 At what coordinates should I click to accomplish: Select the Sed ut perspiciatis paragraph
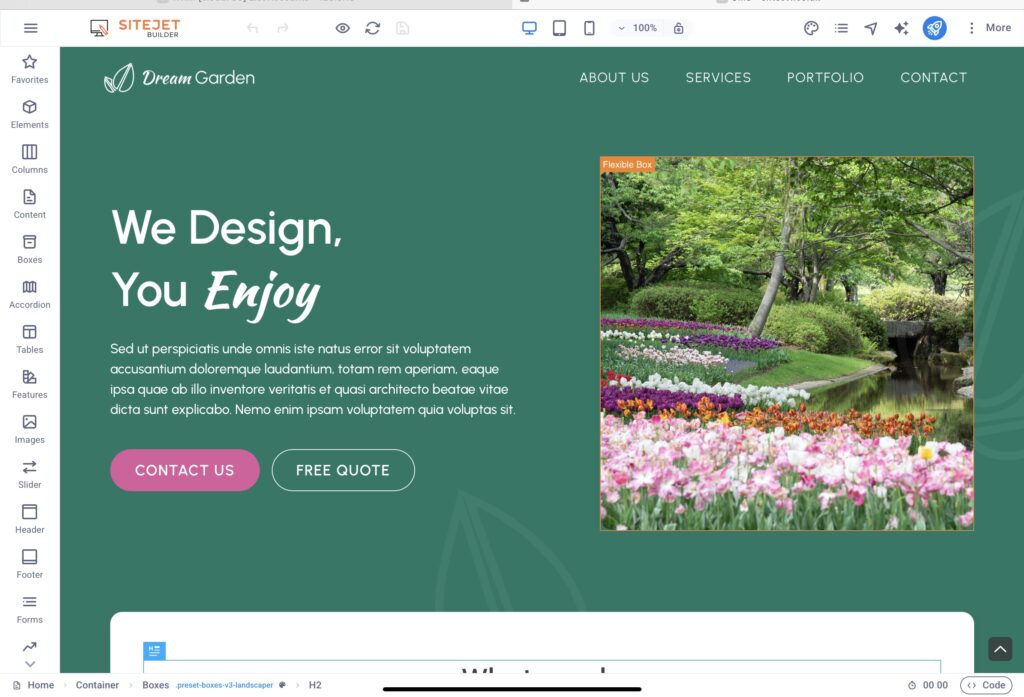coord(313,379)
